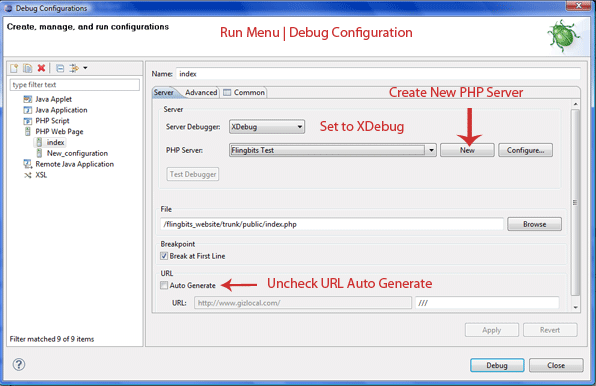Click the Test Debugger button
This screenshot has height=386, width=596.
coord(193,174)
